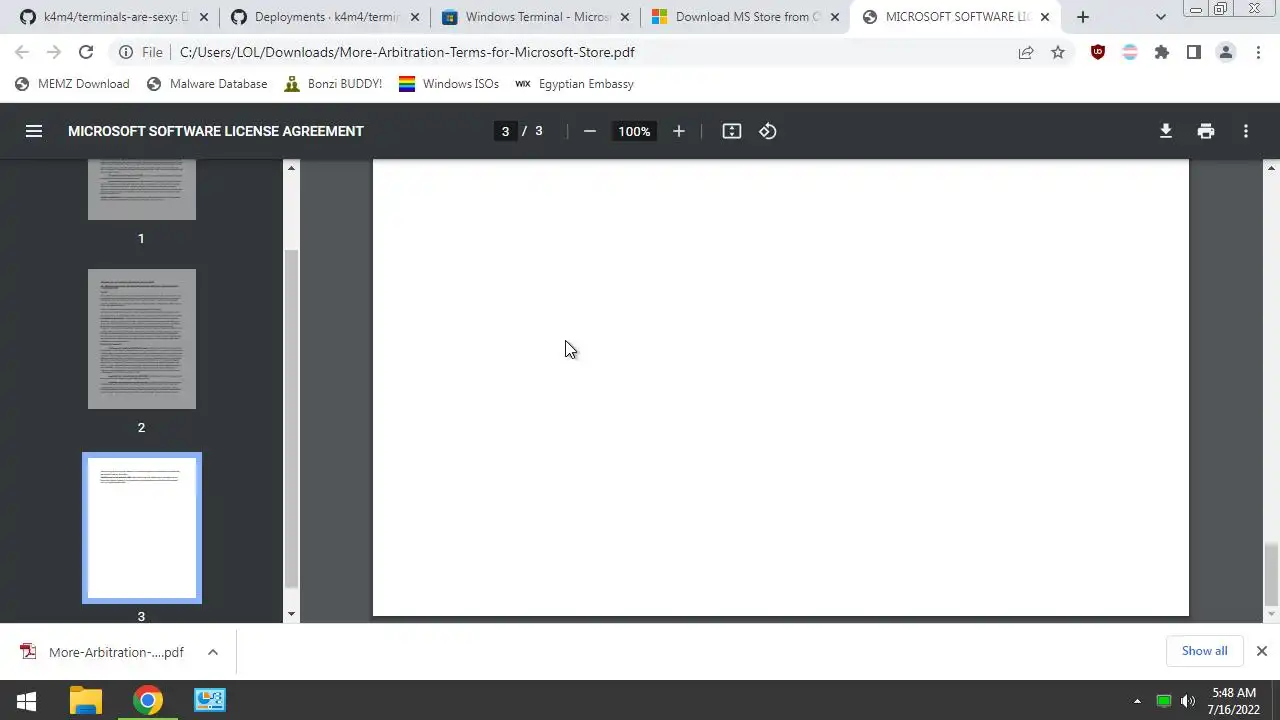The image size is (1280, 720).
Task: Open page 1 thumbnail
Action: click(142, 190)
